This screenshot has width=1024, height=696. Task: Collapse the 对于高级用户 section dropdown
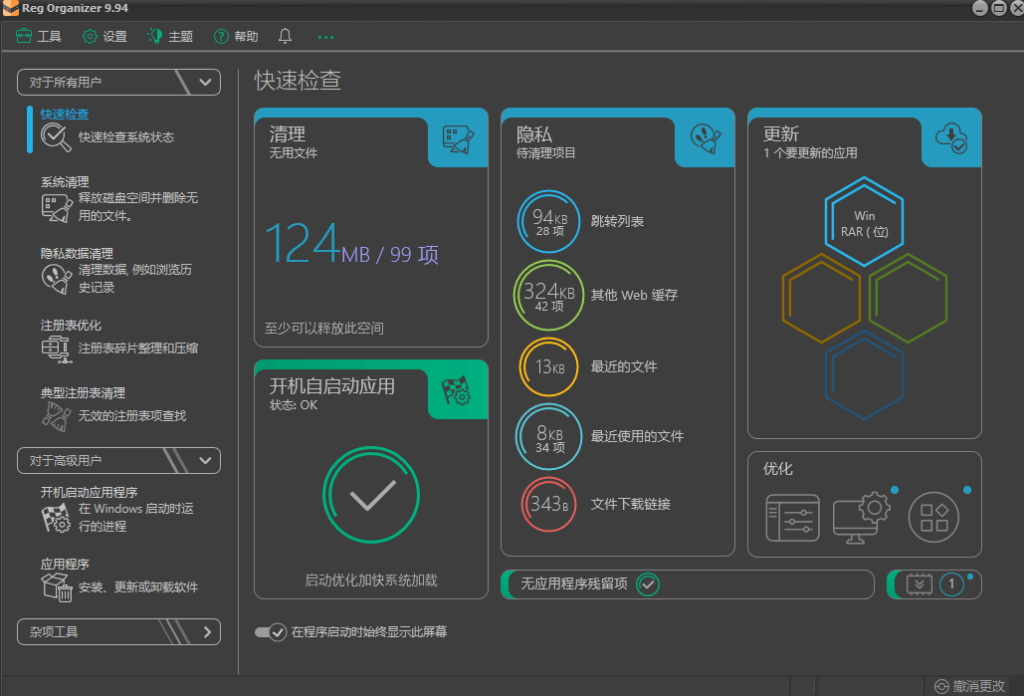point(119,460)
